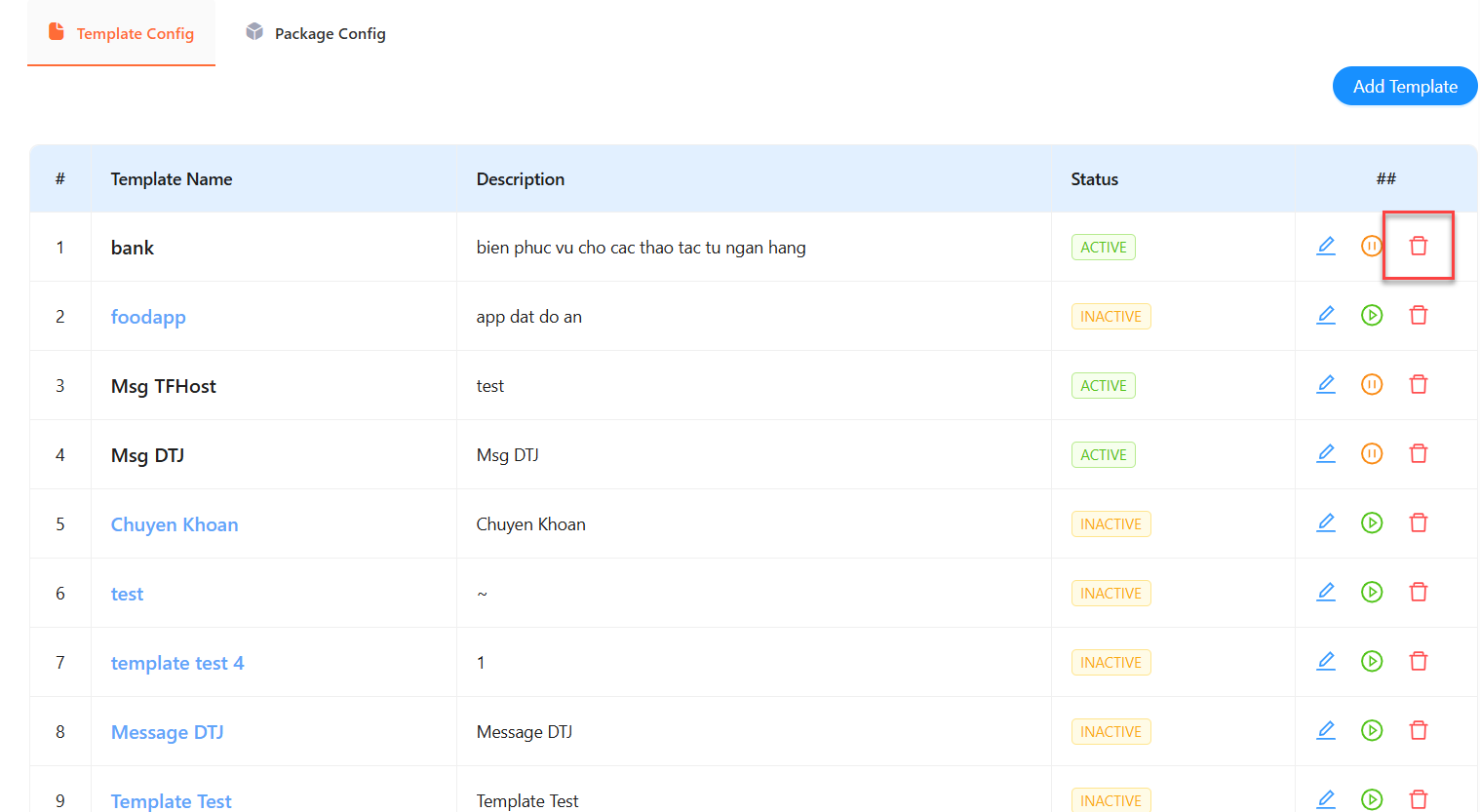Delete the foodapp template

1419,315
